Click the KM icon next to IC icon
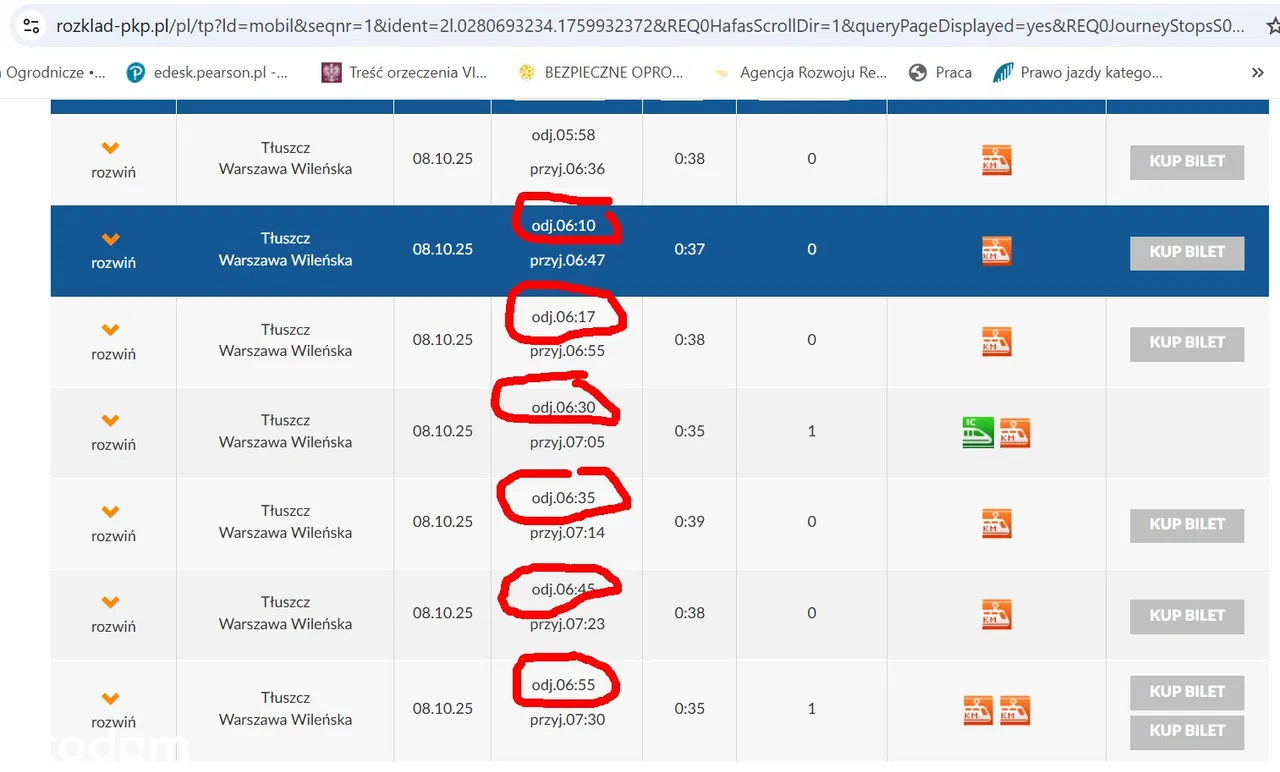The width and height of the screenshot is (1280, 772). (1015, 432)
